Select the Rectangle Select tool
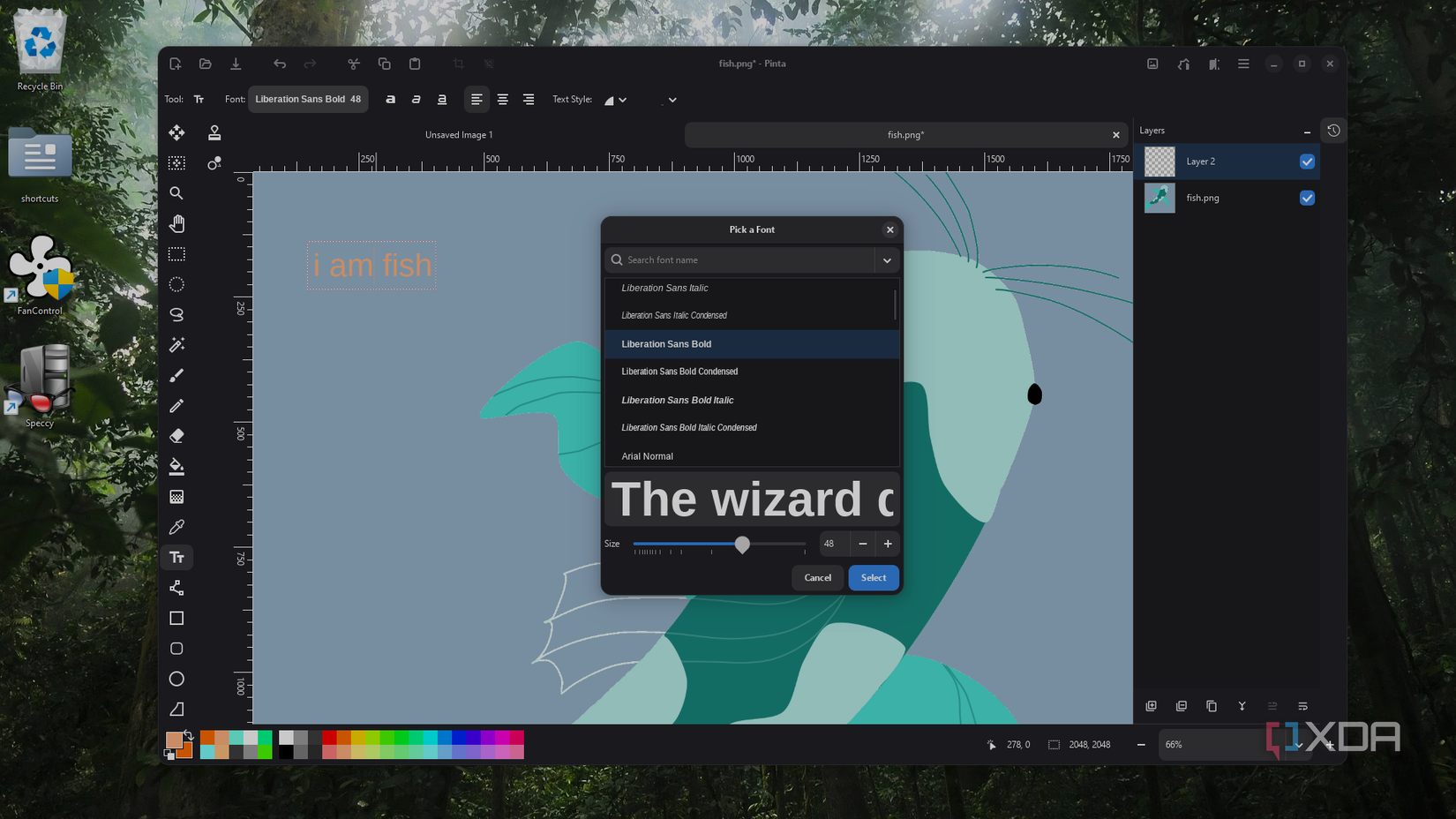1456x819 pixels. [x=176, y=254]
